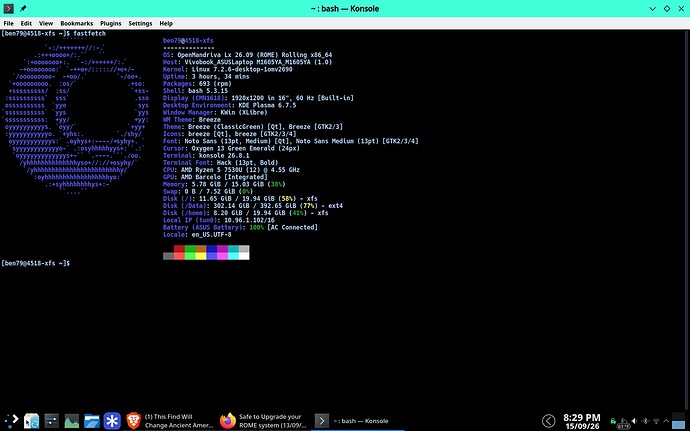Click the 'Locale: en_US.UTF-8' line
Viewport: 690px width, 431px height.
click(x=197, y=235)
